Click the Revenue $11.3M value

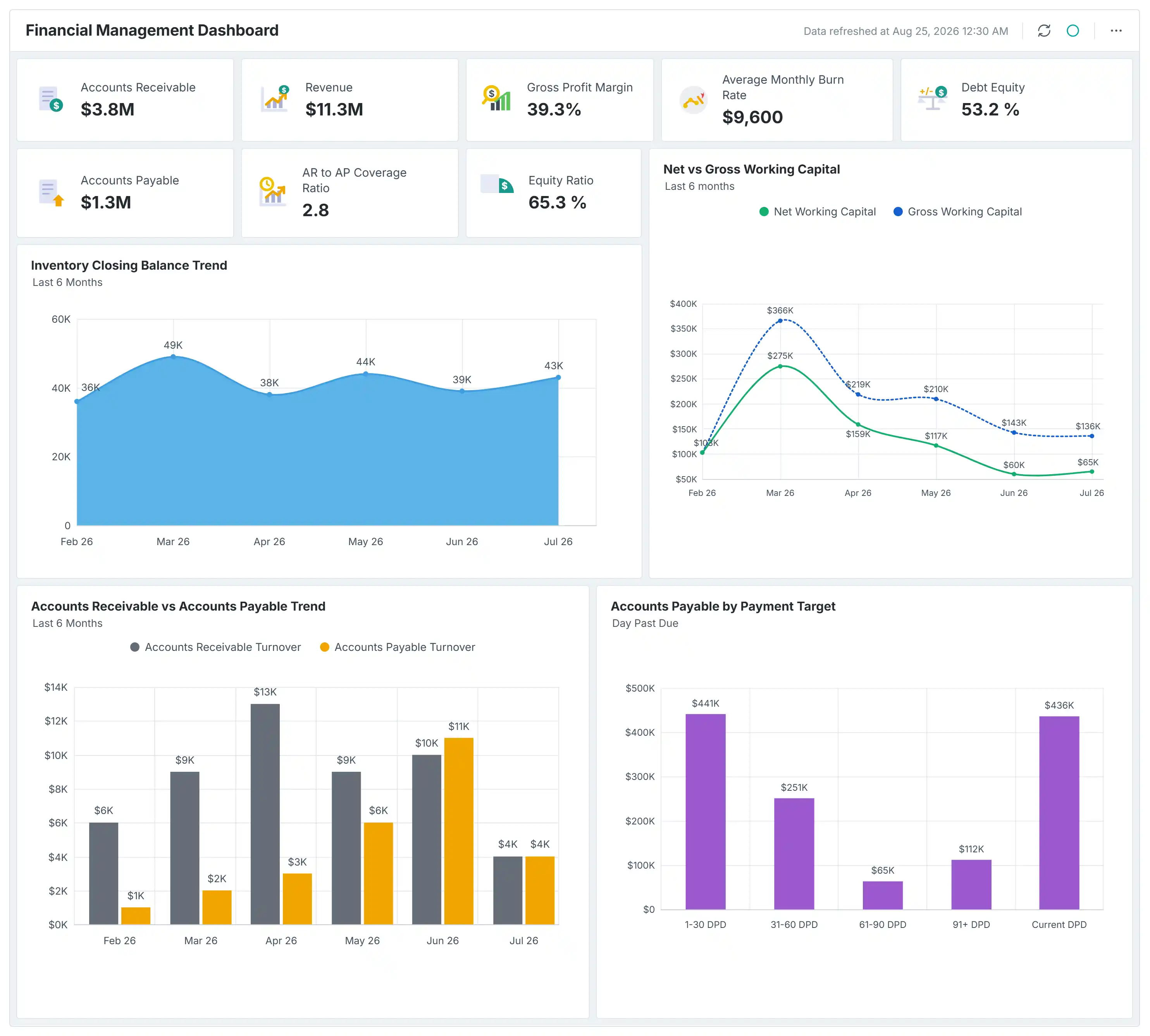pyautogui.click(x=334, y=109)
